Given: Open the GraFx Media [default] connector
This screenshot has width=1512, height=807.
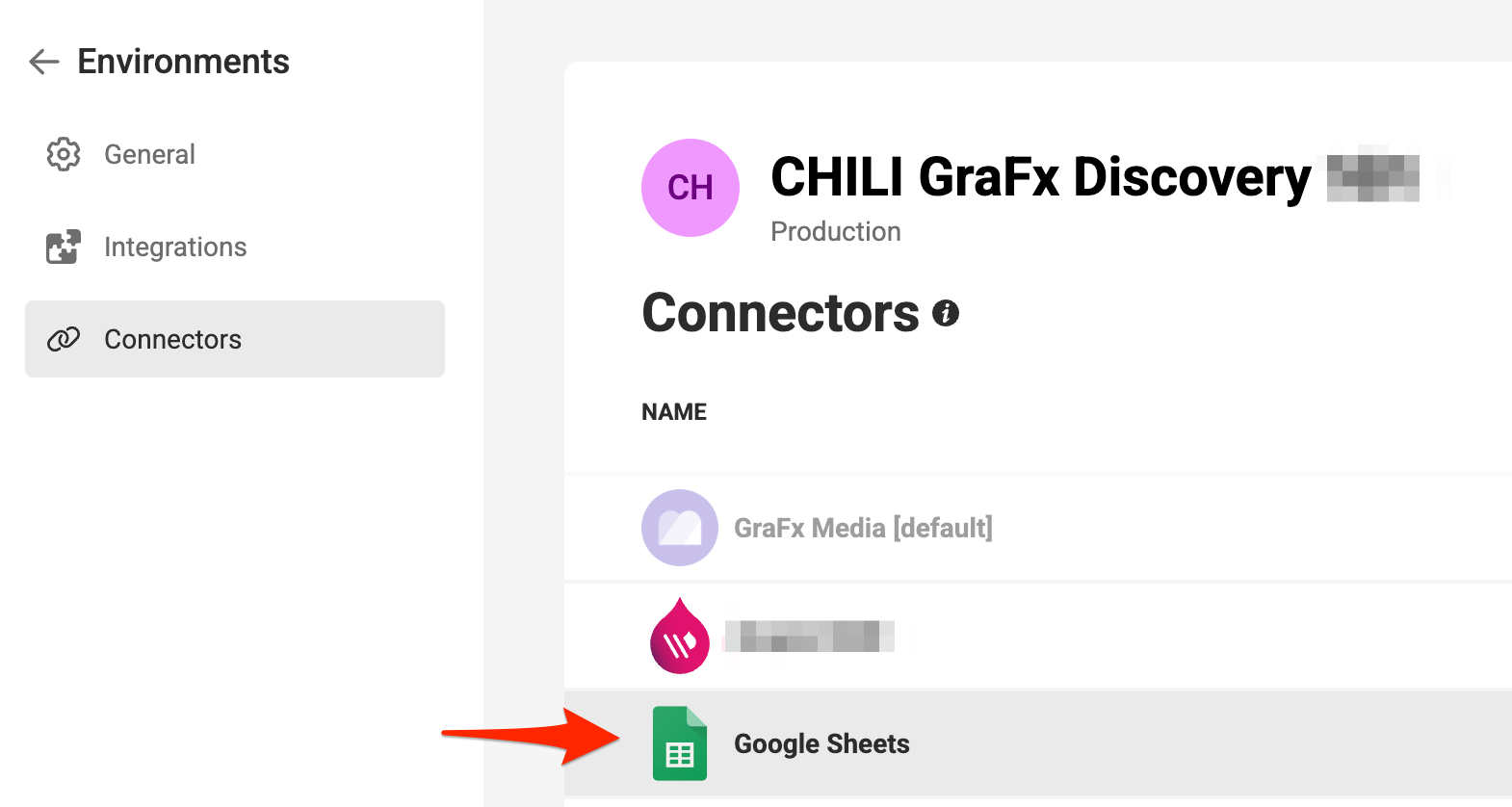Looking at the screenshot, I should (x=1038, y=528).
